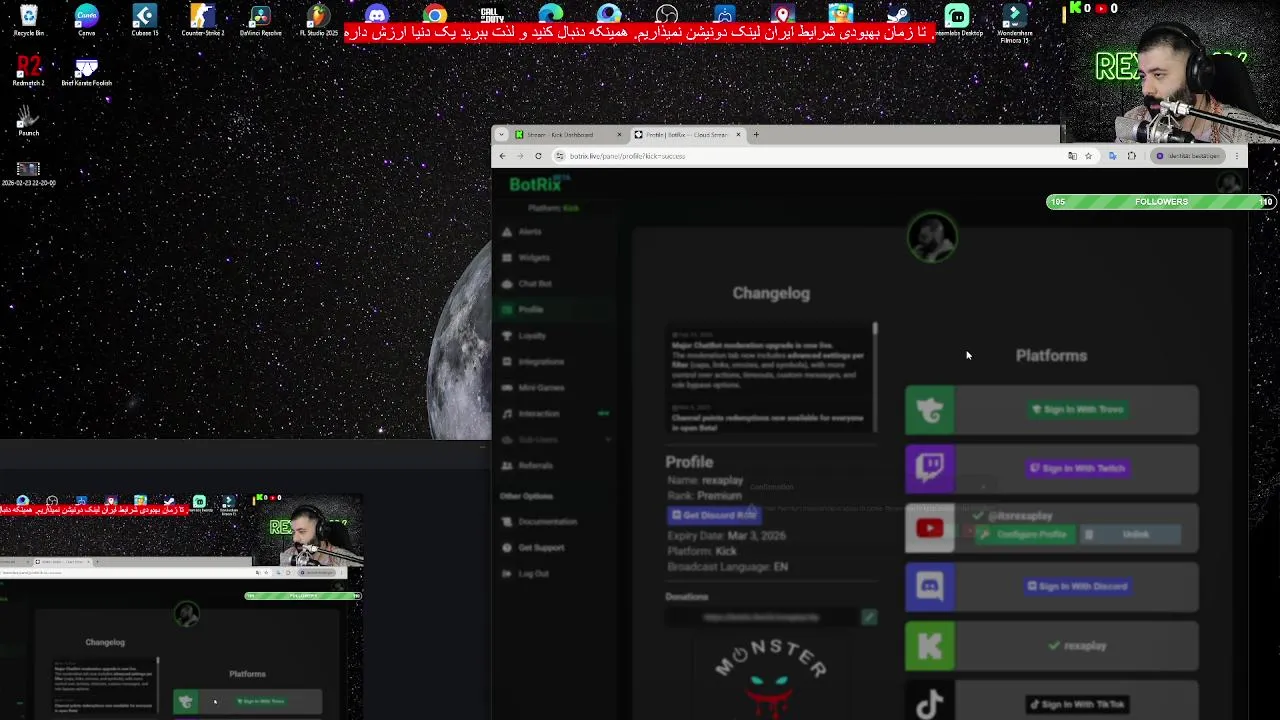
Task: Click the Get Discord Role button
Action: (x=713, y=516)
